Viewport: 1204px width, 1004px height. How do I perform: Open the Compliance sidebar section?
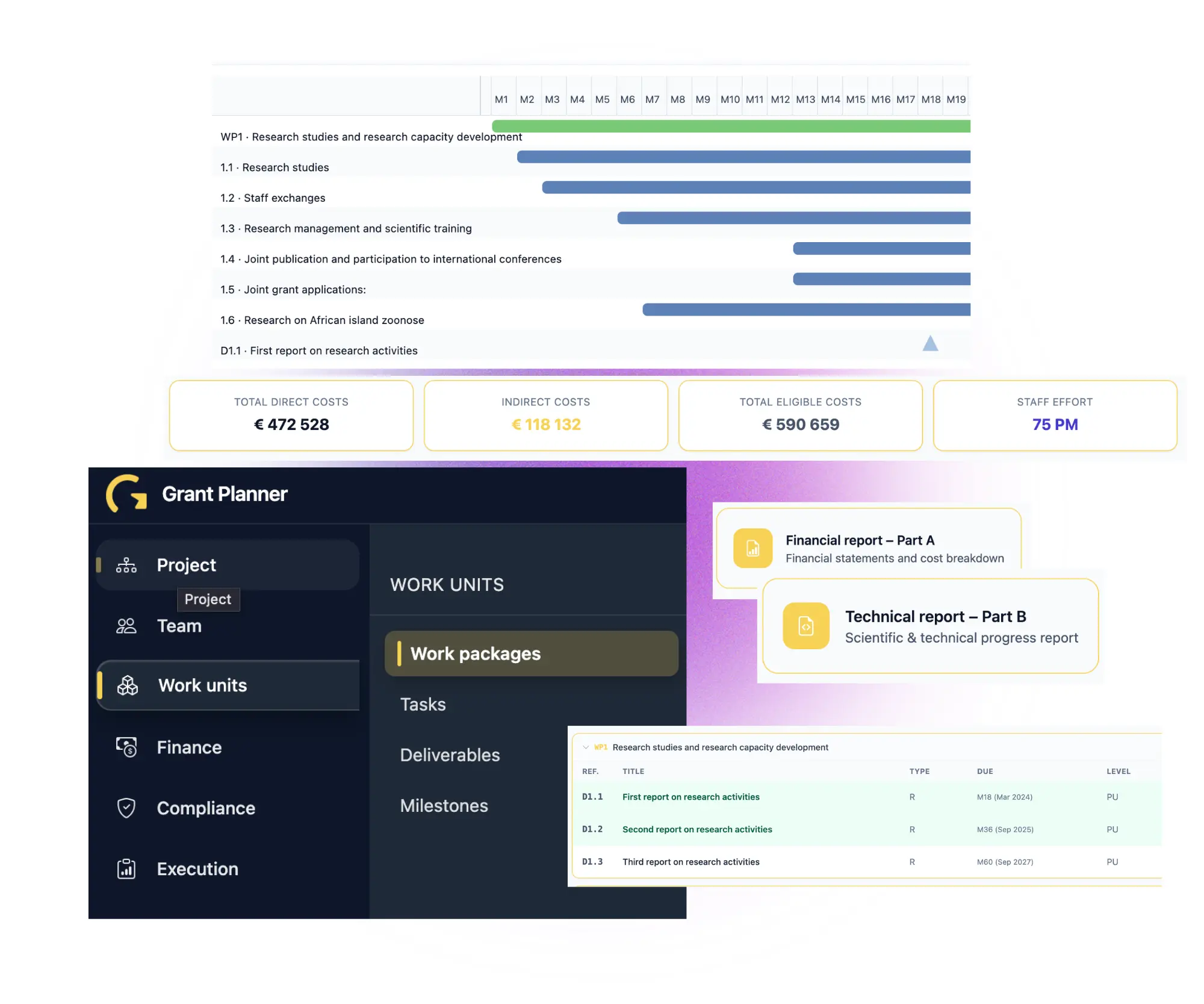(228, 808)
